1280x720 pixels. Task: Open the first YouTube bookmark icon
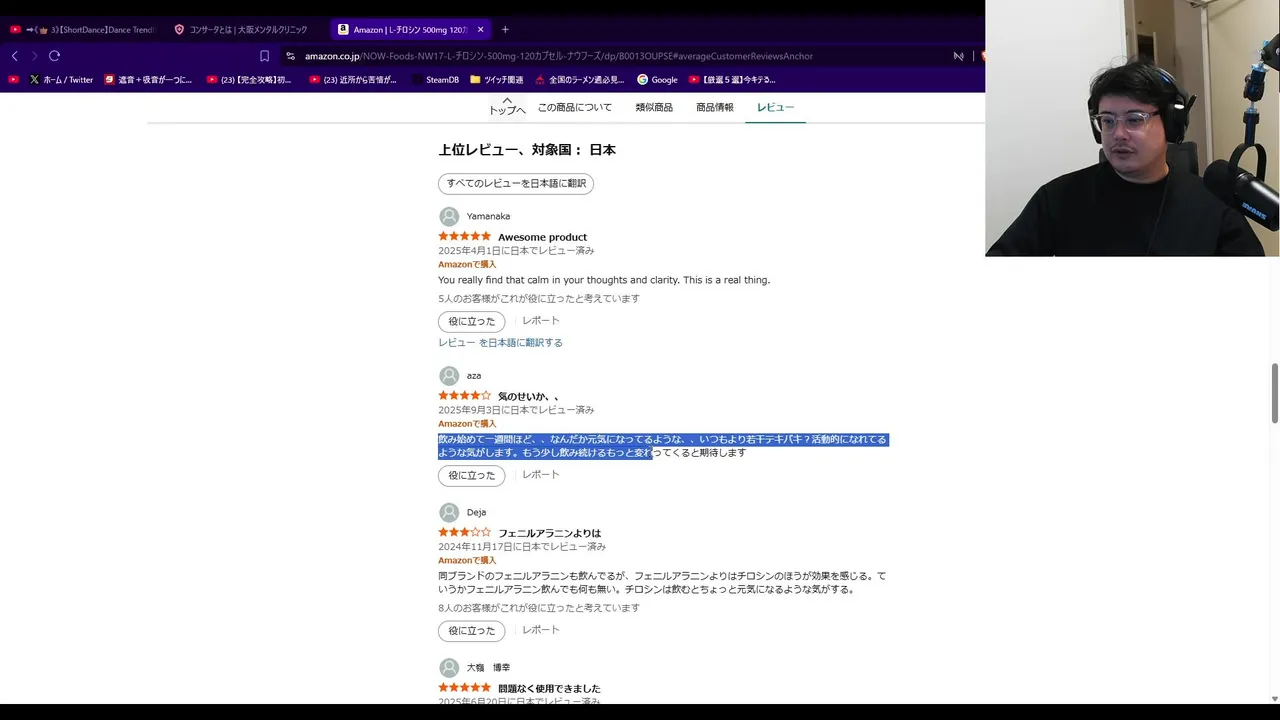tap(14, 80)
